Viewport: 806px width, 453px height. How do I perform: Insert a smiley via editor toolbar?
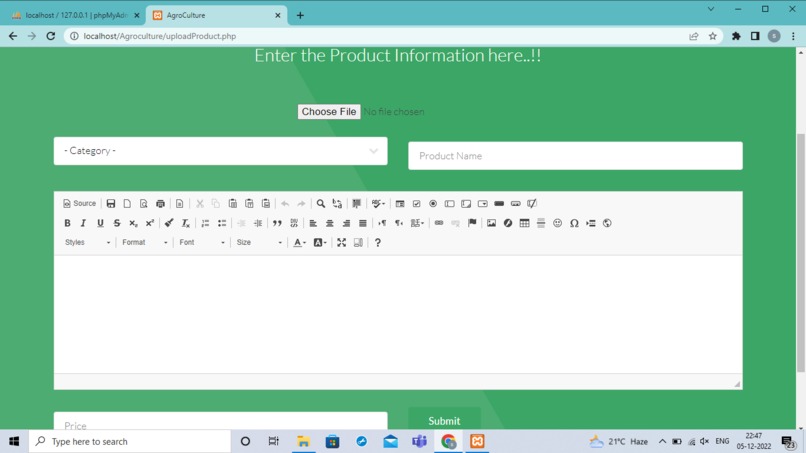[x=557, y=223]
